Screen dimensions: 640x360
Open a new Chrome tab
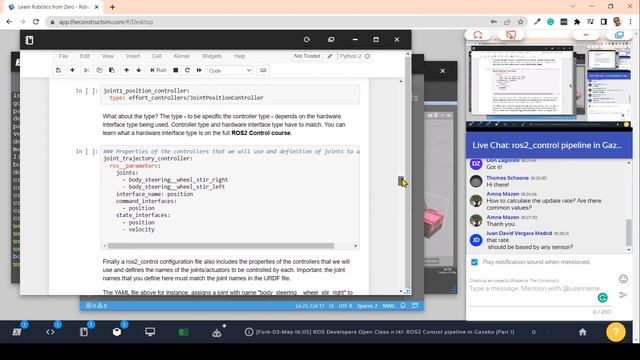(112, 7)
